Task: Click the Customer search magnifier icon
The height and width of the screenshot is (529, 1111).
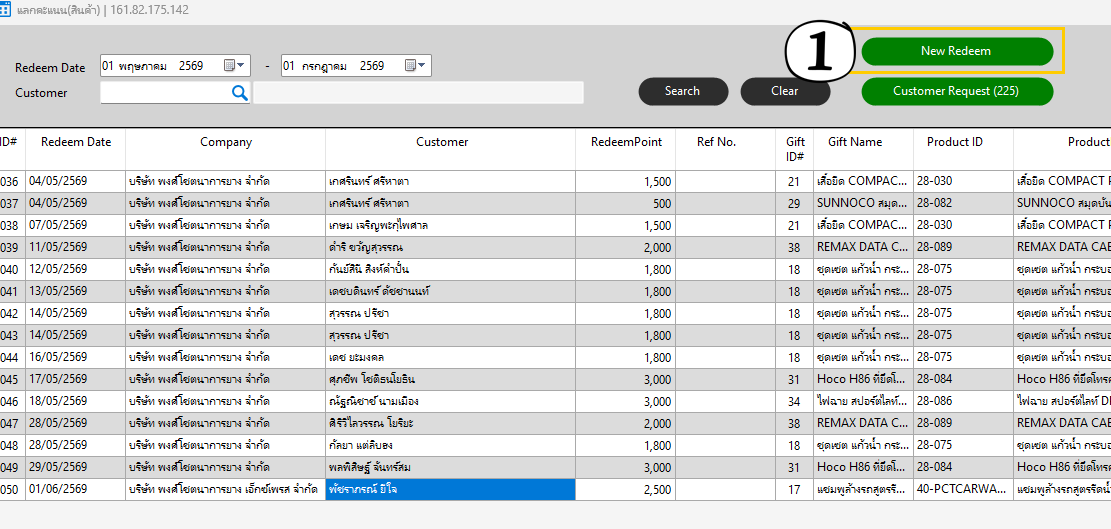Action: tap(239, 92)
